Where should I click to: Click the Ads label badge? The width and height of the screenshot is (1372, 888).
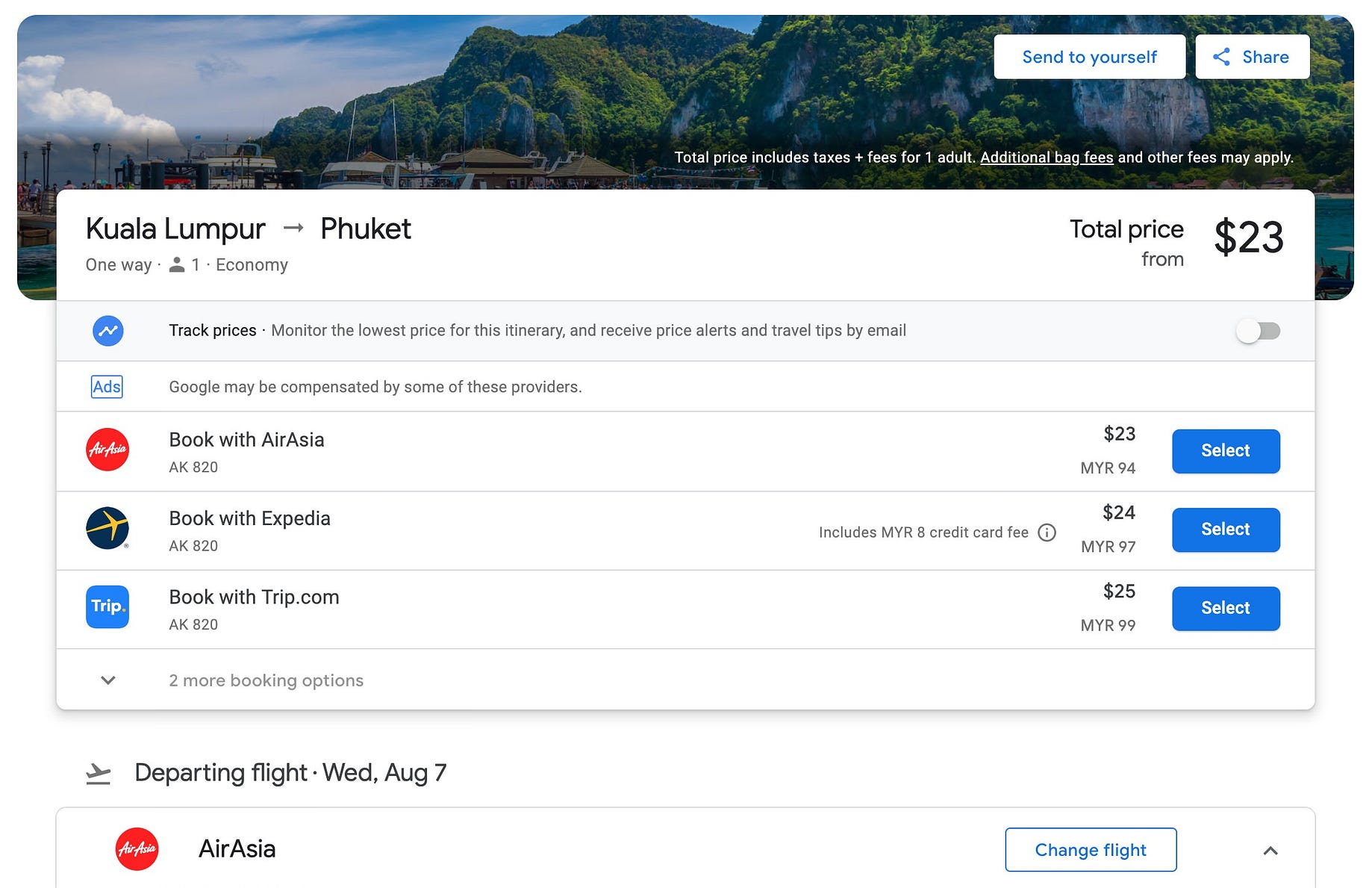107,387
